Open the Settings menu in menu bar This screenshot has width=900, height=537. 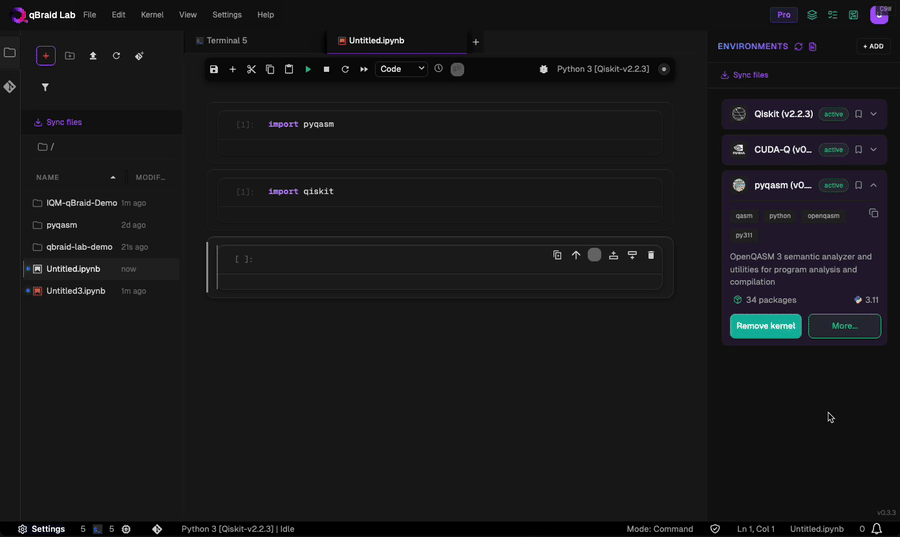227,15
